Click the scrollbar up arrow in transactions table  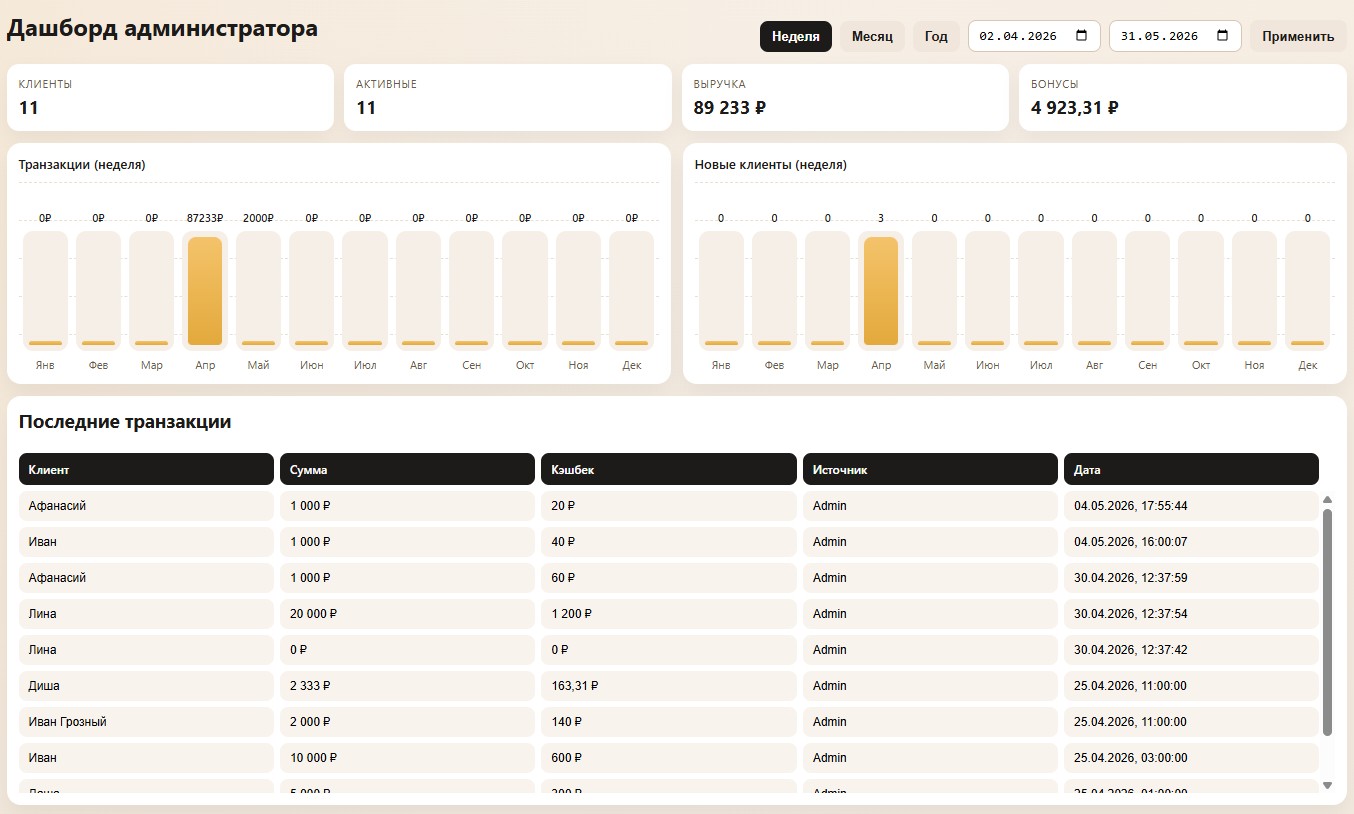(x=1327, y=499)
